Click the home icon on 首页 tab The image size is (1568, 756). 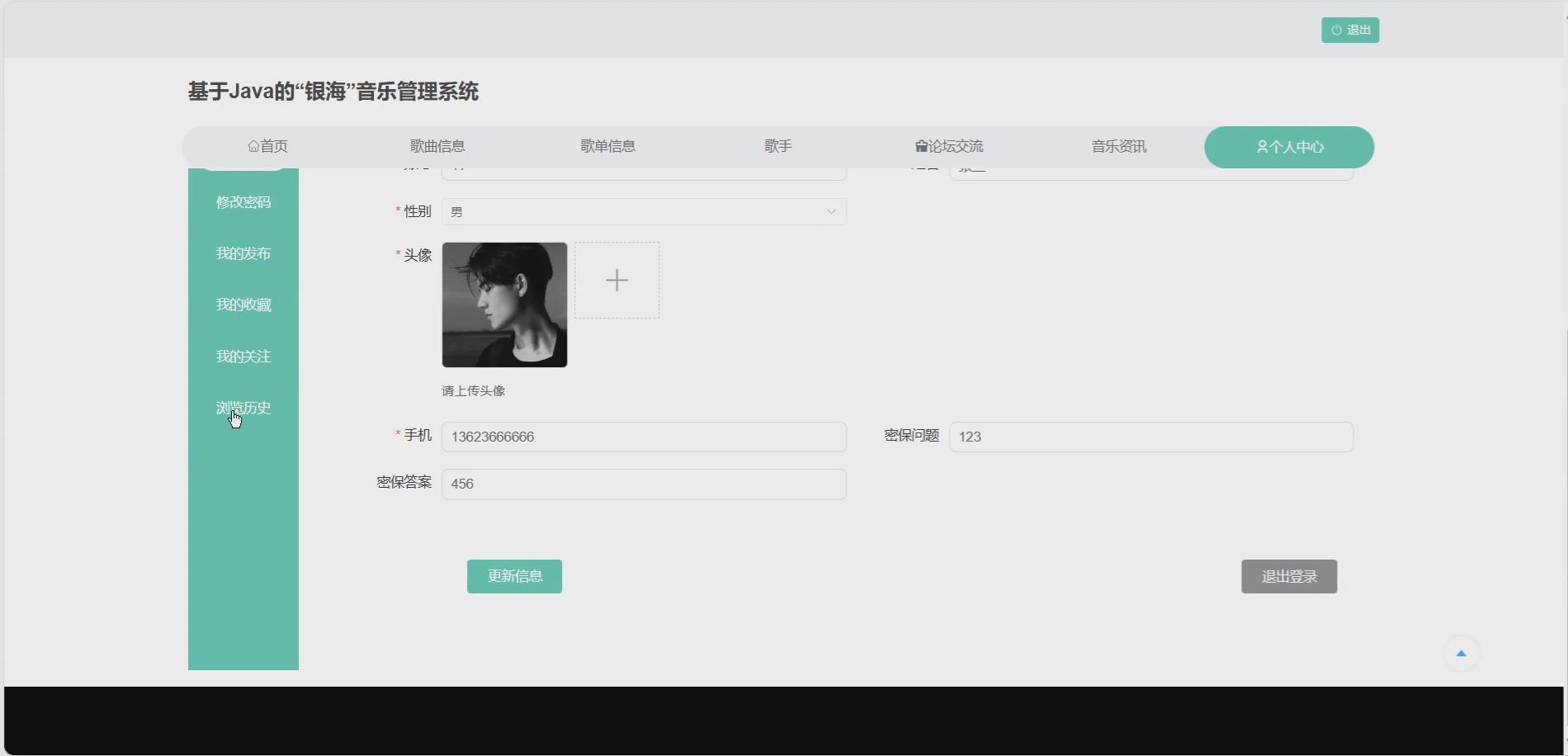point(254,145)
